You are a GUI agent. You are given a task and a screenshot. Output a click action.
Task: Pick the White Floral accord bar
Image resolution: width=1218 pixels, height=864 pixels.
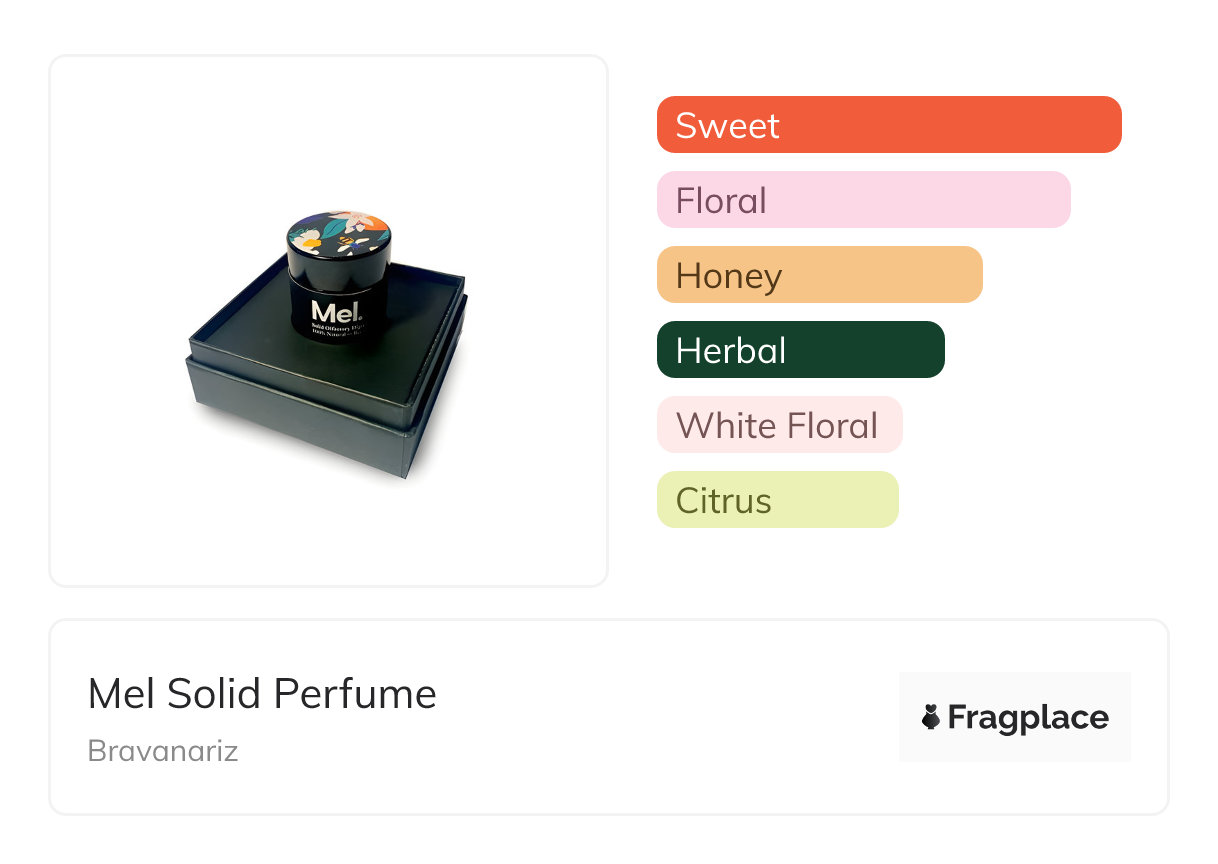coord(779,425)
